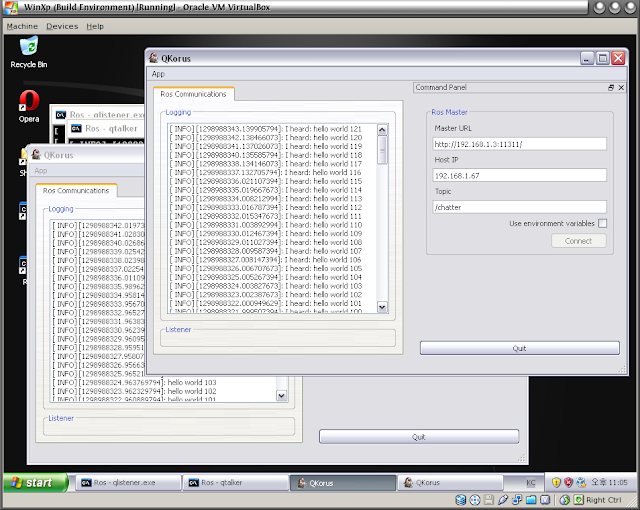The height and width of the screenshot is (510, 640).
Task: Launch Opera from the desktop icon
Action: pyautogui.click(x=29, y=106)
